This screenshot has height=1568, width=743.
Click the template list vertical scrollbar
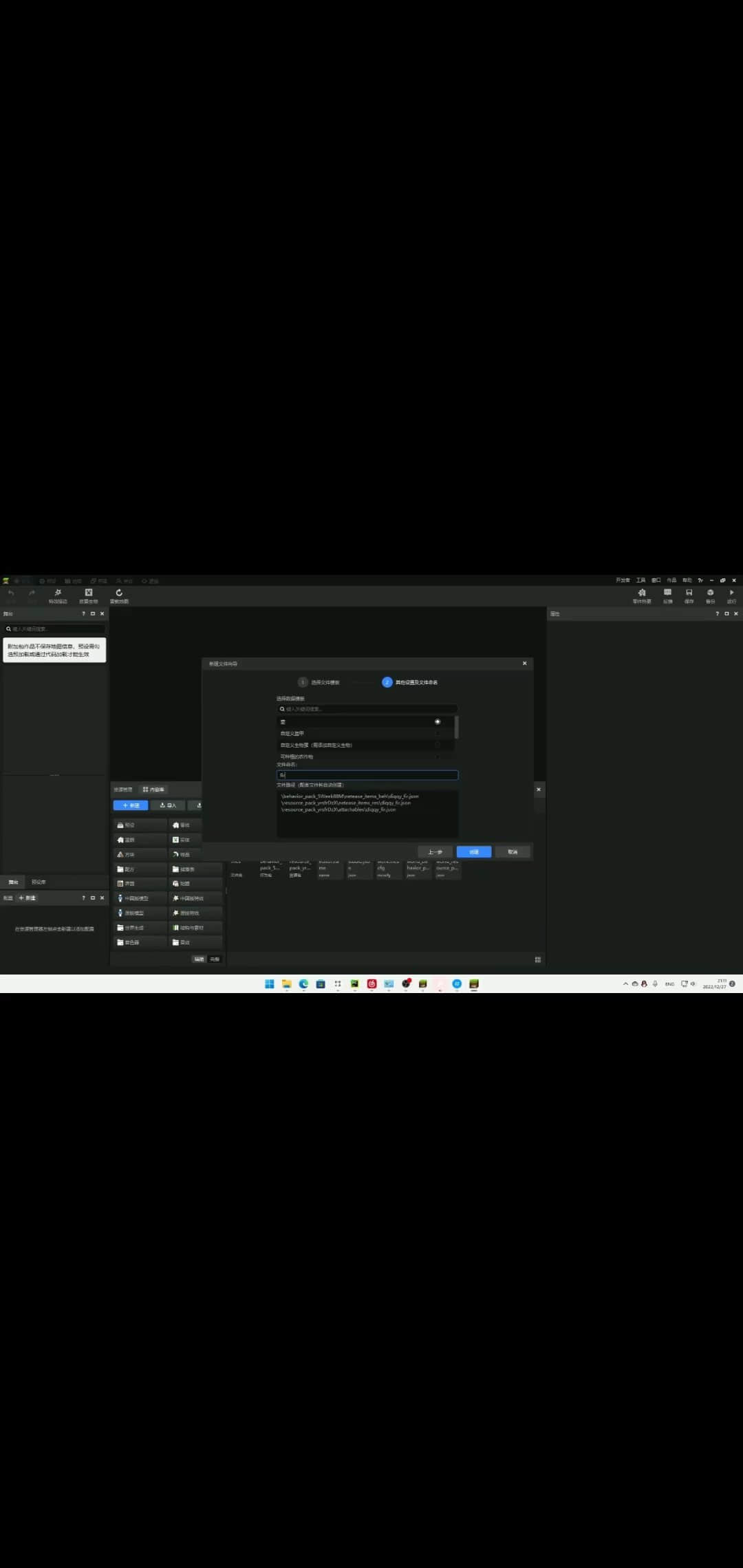[x=457, y=728]
